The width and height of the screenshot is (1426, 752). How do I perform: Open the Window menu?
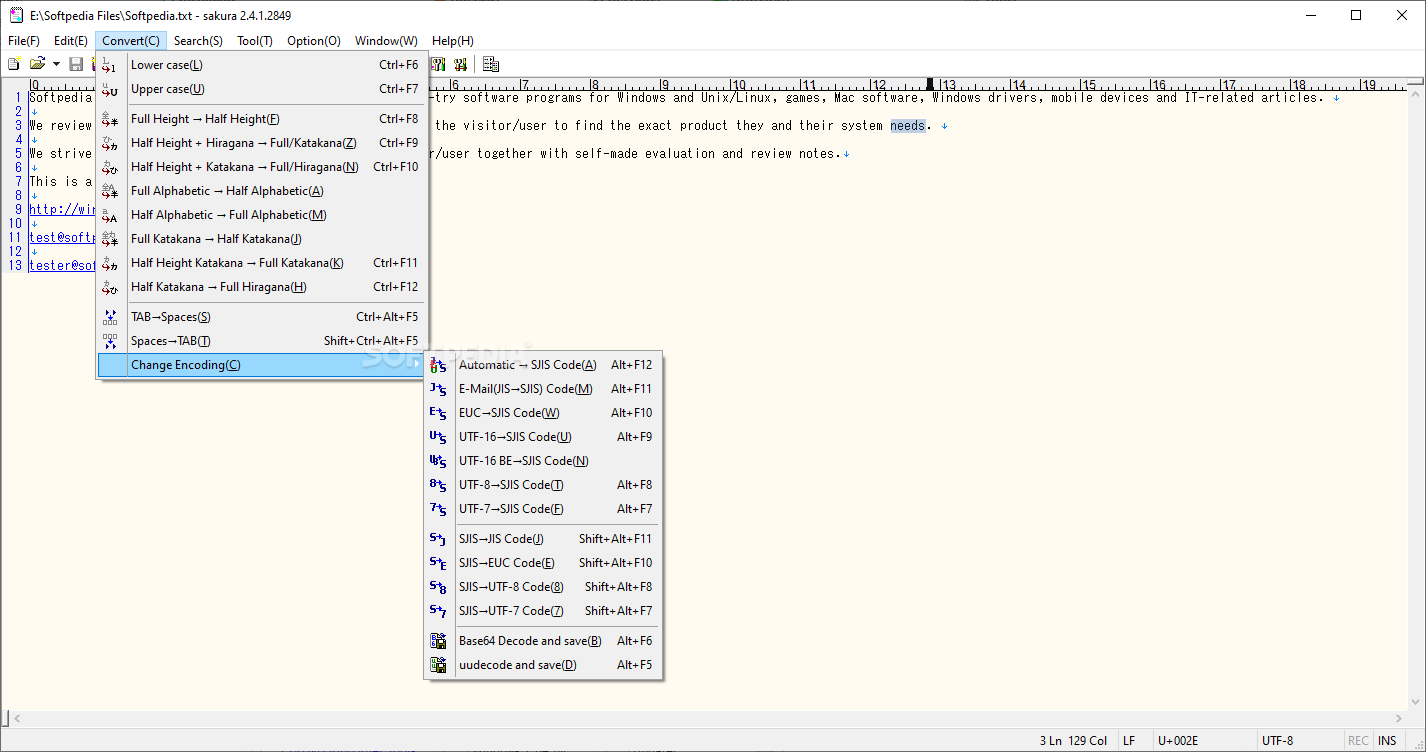[x=386, y=41]
